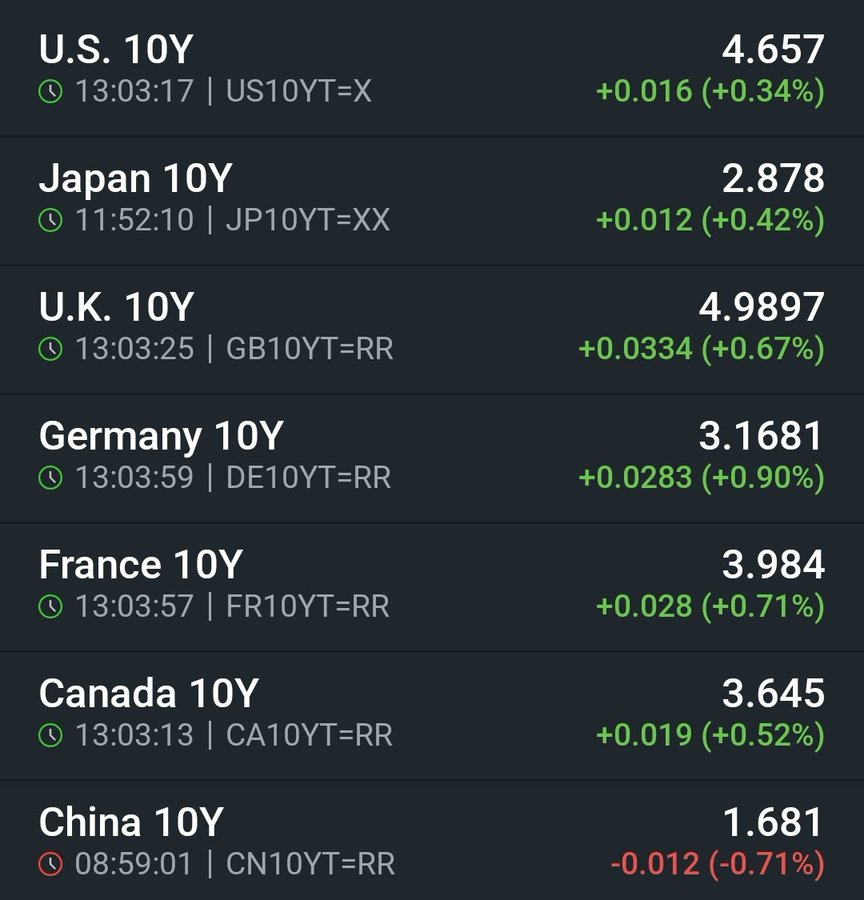Screen dimensions: 864x900
Task: Click the red clock icon under China 10Y
Action: [51, 864]
